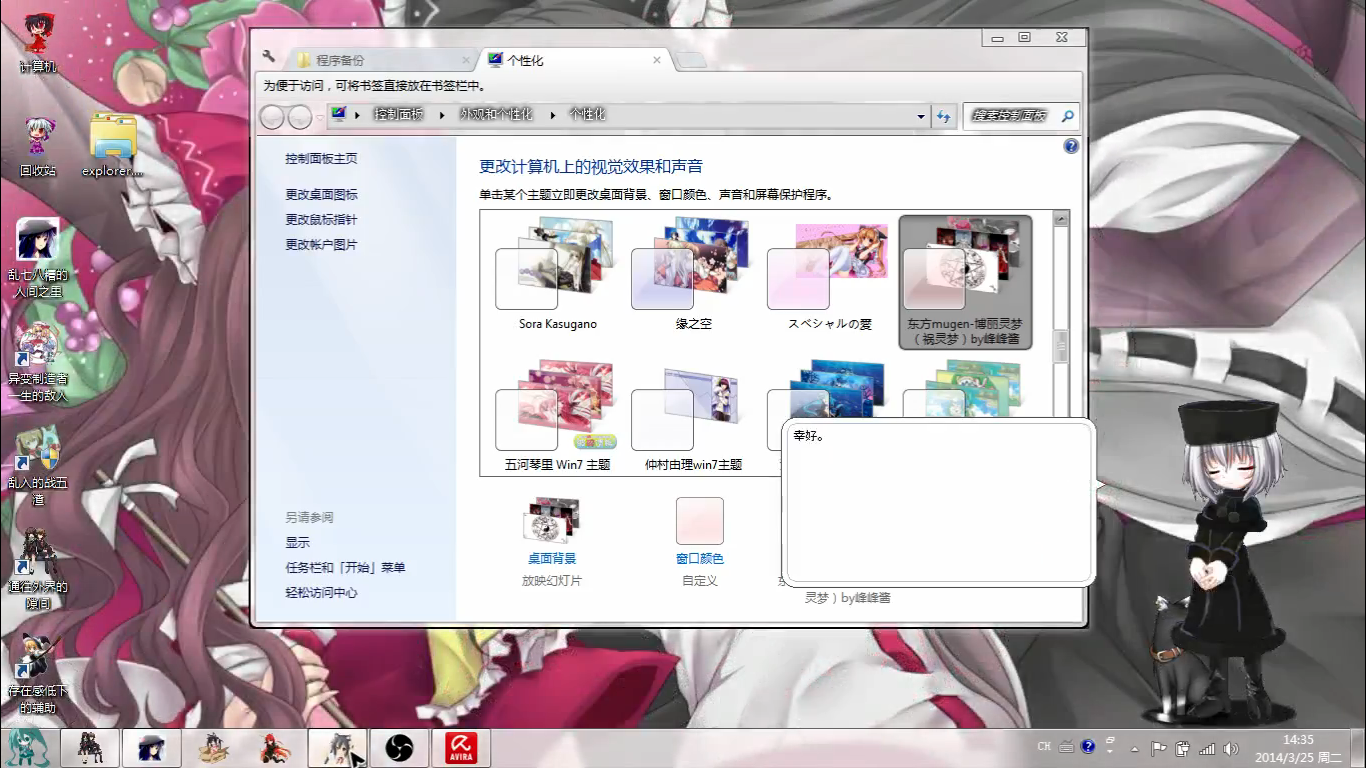Click the wrench settings icon beside the tabs
Image resolution: width=1366 pixels, height=768 pixels.
268,57
